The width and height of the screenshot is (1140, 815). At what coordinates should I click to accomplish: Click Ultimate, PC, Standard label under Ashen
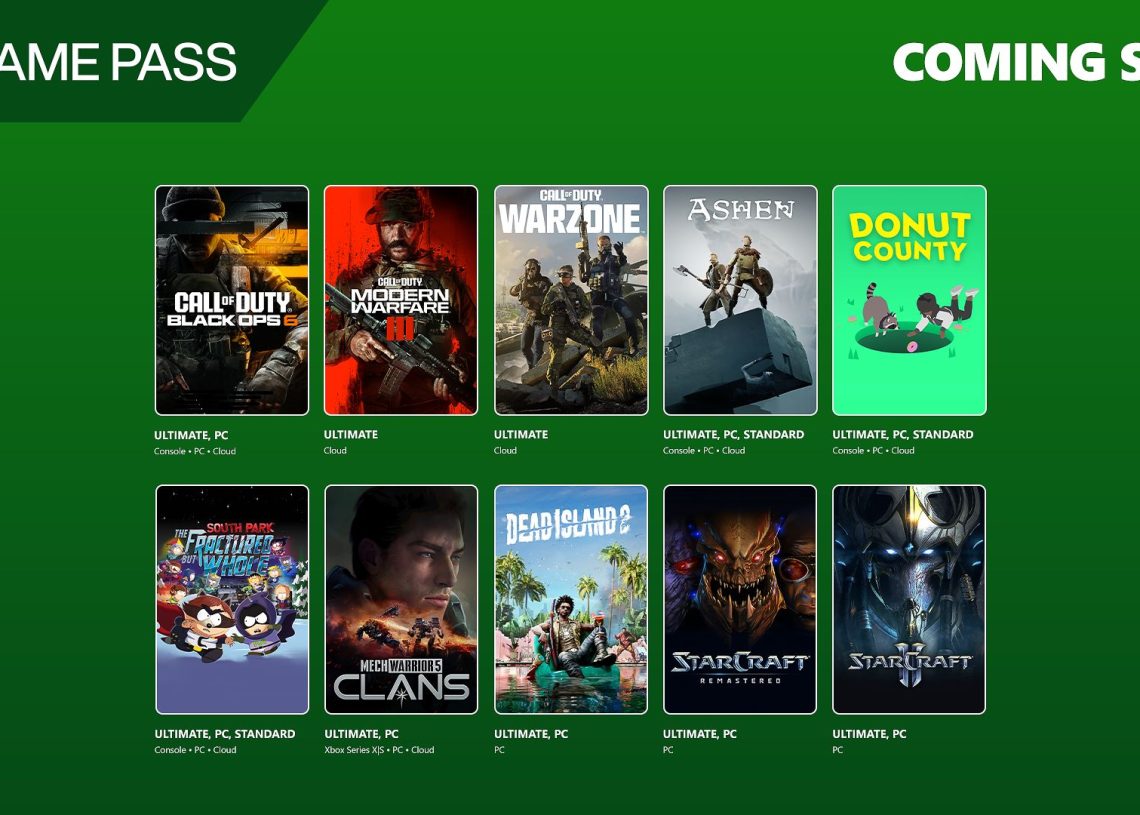734,434
